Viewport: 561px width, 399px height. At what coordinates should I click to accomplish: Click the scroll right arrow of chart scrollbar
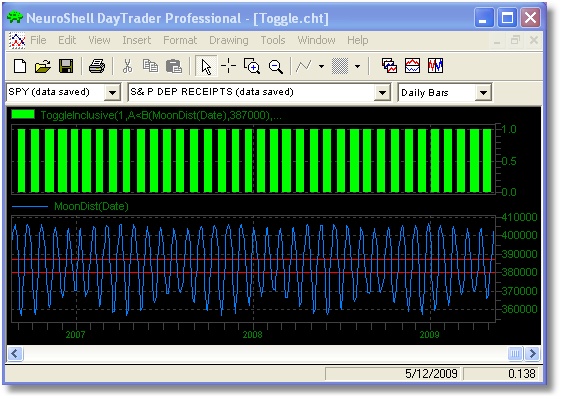pyautogui.click(x=532, y=354)
